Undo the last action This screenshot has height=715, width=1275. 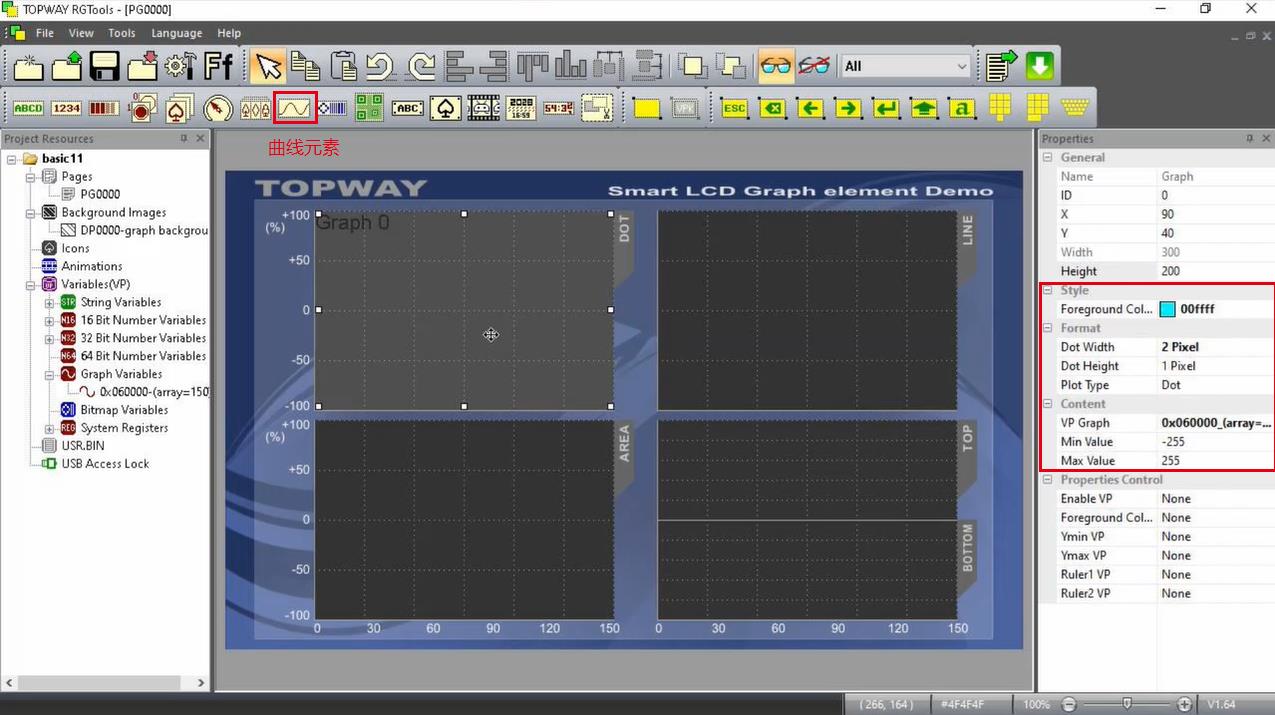[x=380, y=66]
